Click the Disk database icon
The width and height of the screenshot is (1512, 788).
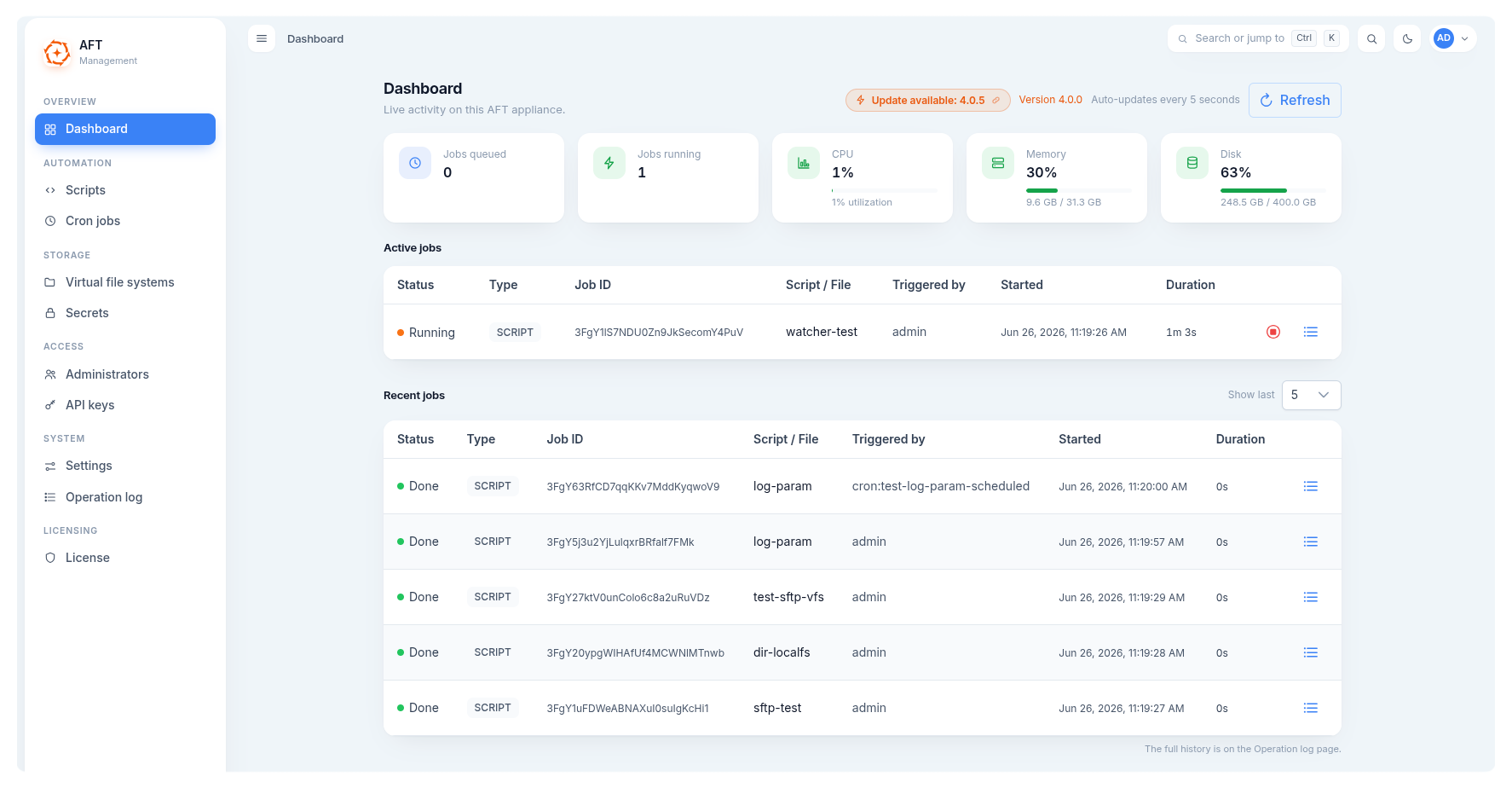click(1192, 163)
